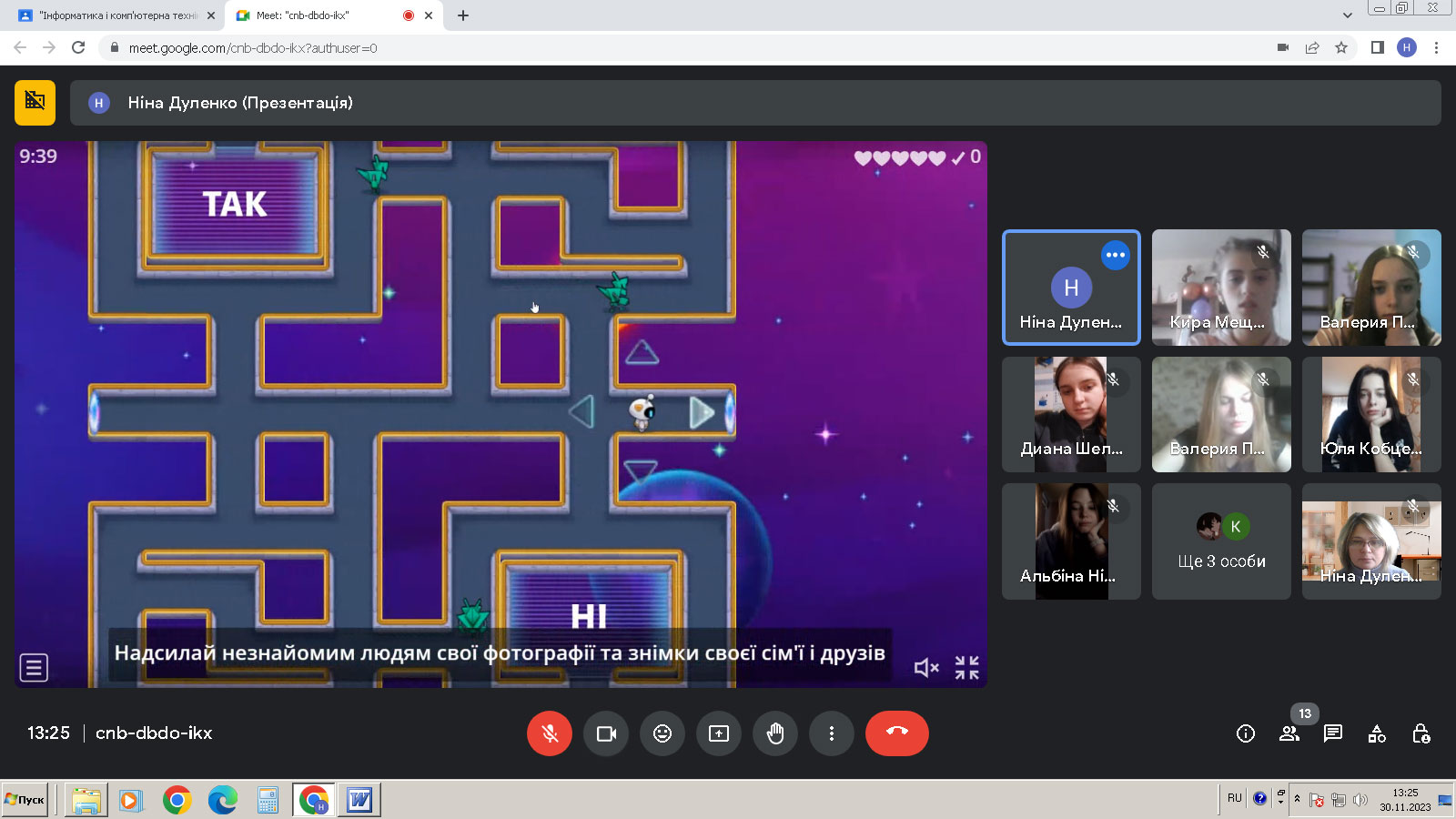Image resolution: width=1456 pixels, height=819 pixels.
Task: Unmute the microphone in Meet
Action: point(550,733)
